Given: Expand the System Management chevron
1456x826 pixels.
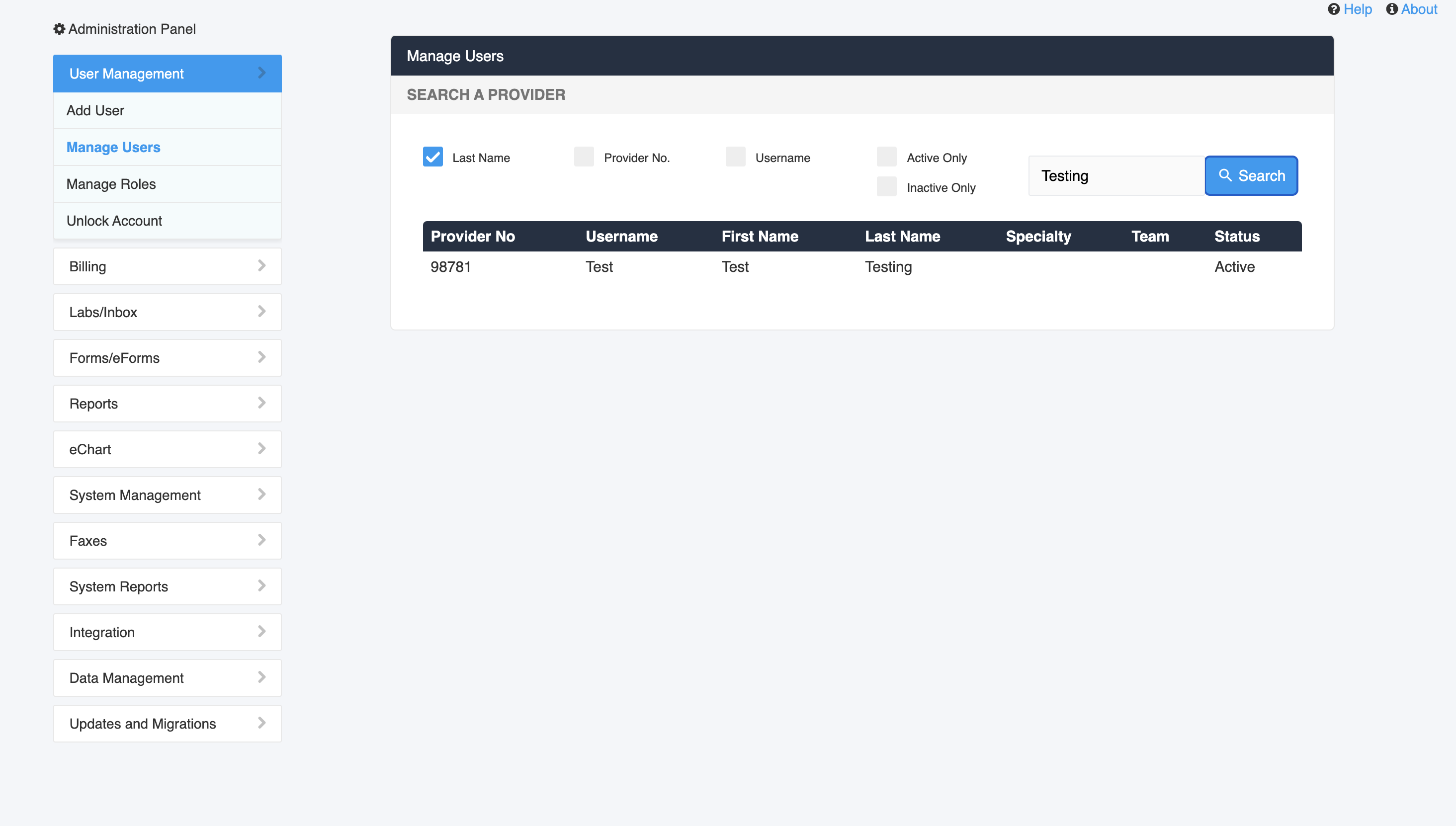Looking at the screenshot, I should [261, 494].
